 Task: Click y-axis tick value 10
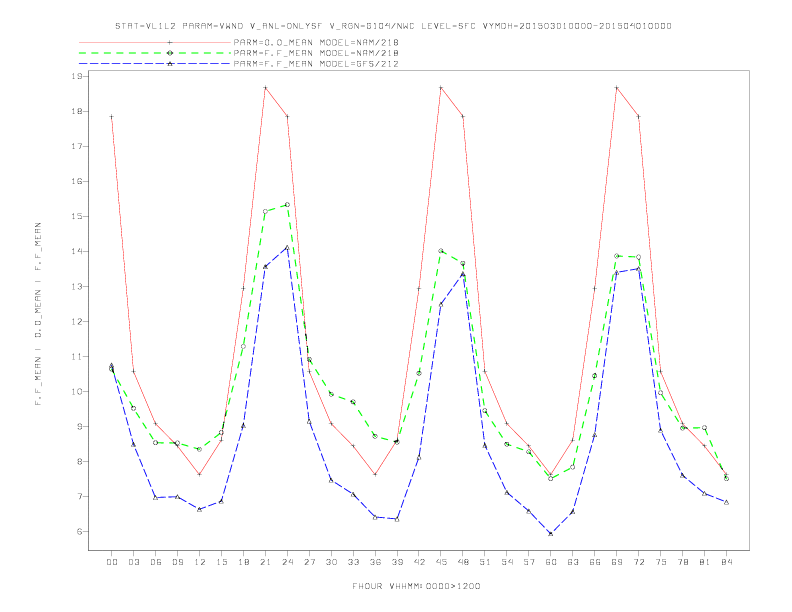coord(77,391)
